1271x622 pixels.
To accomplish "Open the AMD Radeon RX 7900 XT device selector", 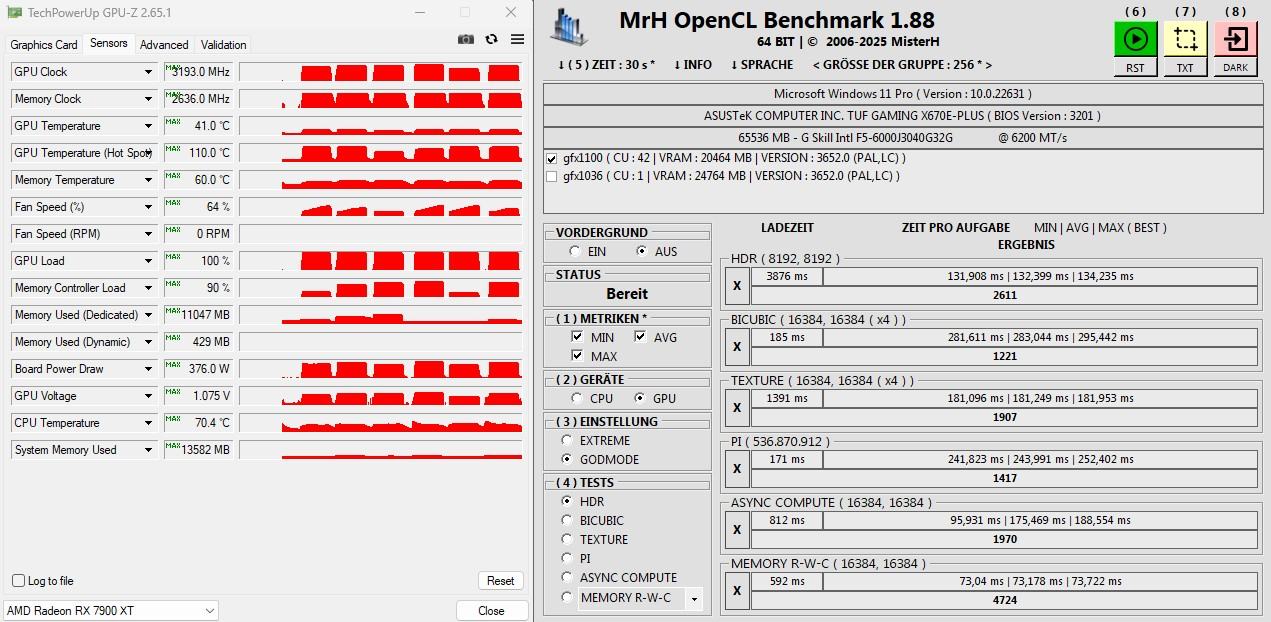I will (110, 610).
